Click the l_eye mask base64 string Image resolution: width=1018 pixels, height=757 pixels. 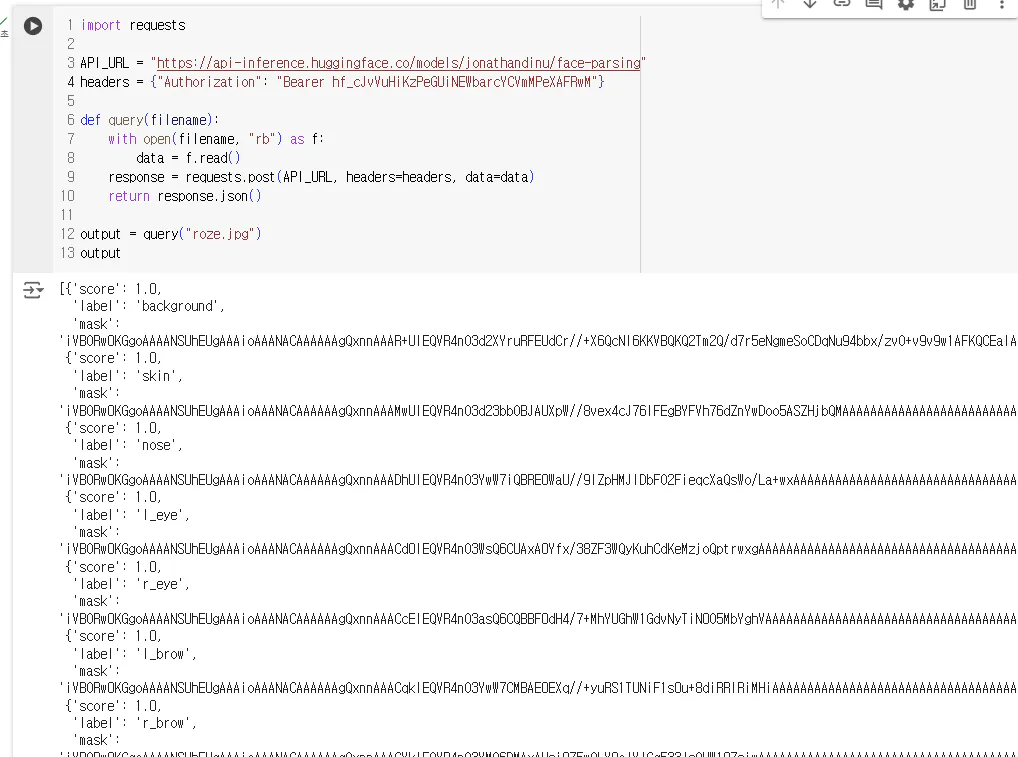click(538, 549)
